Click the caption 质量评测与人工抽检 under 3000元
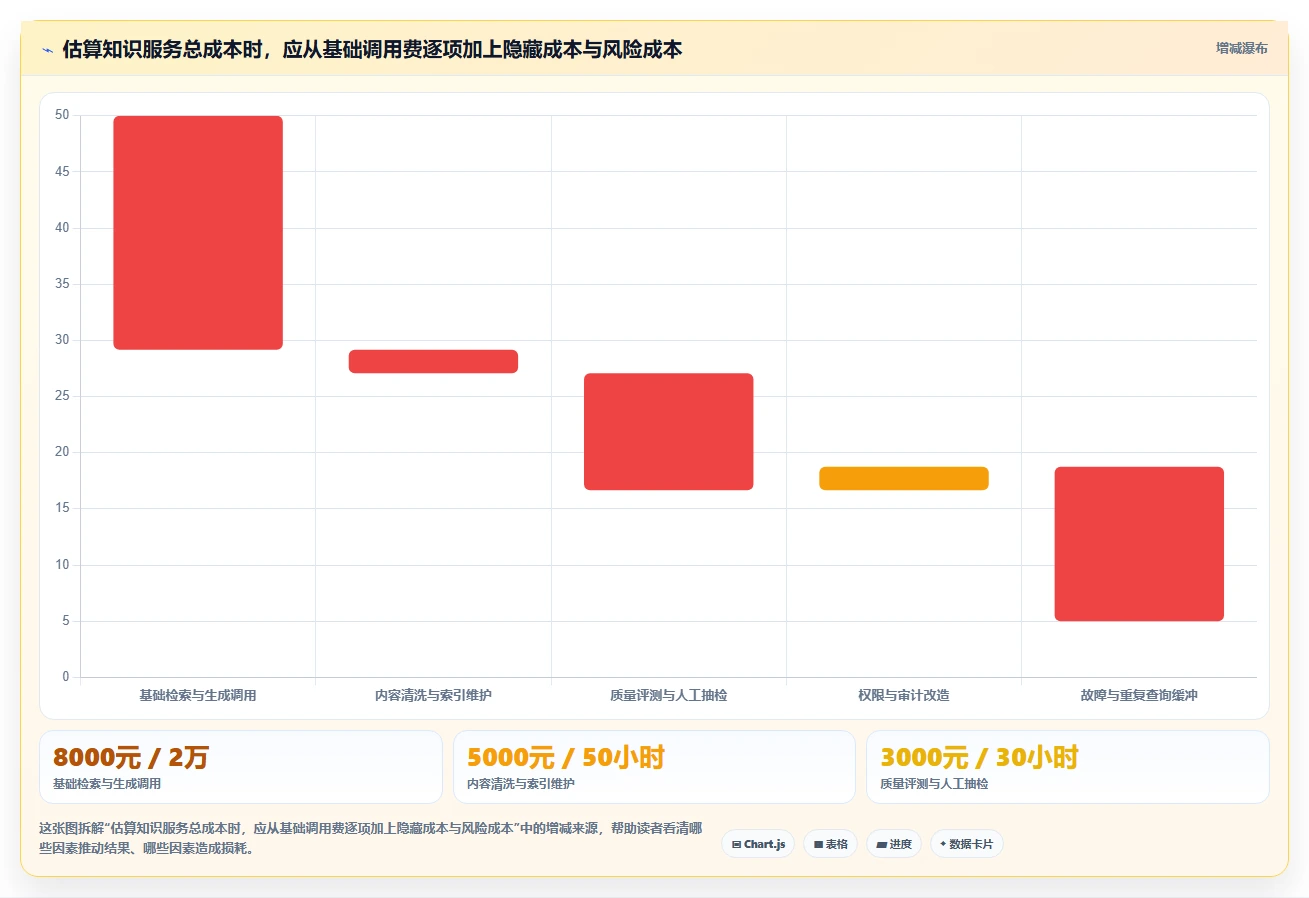The image size is (1309, 898). pos(935,784)
